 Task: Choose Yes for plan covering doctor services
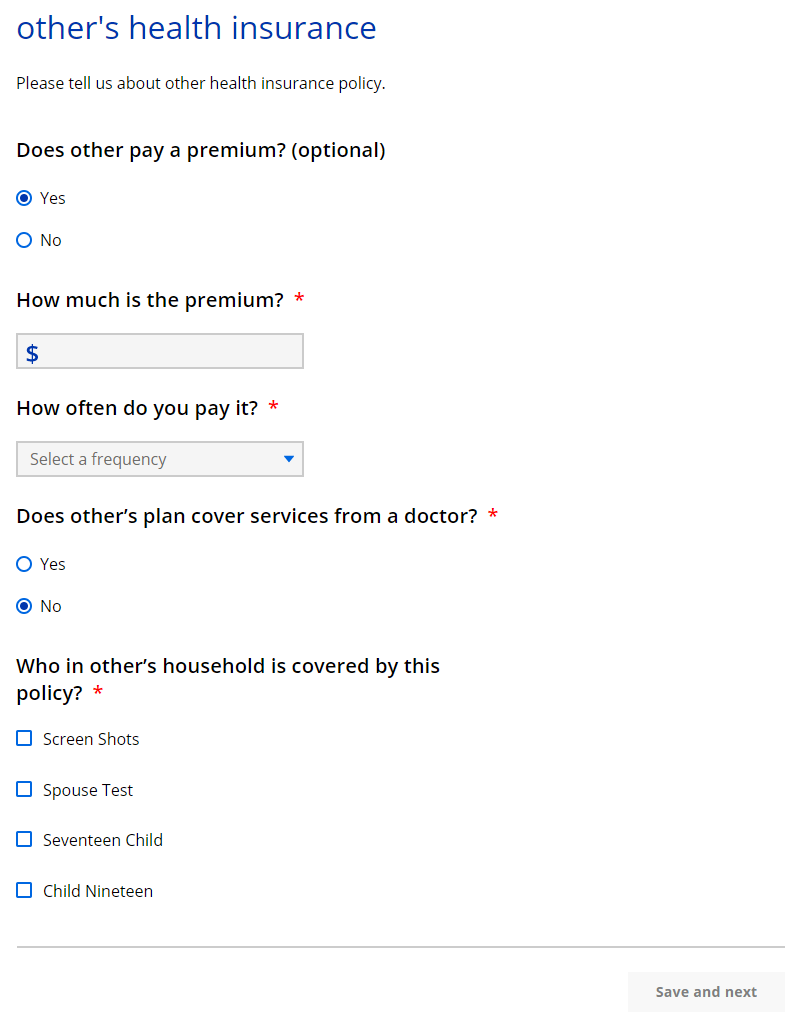click(x=25, y=564)
